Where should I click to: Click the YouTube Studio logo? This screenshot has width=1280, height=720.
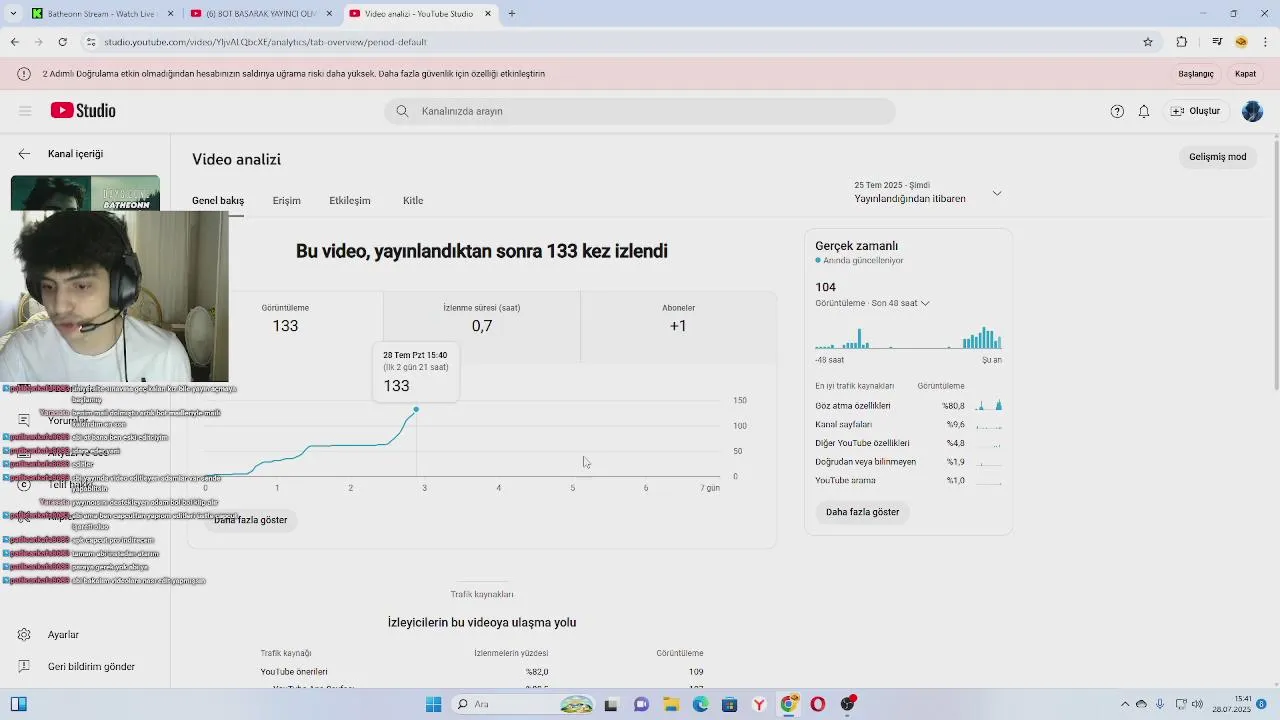click(x=83, y=111)
